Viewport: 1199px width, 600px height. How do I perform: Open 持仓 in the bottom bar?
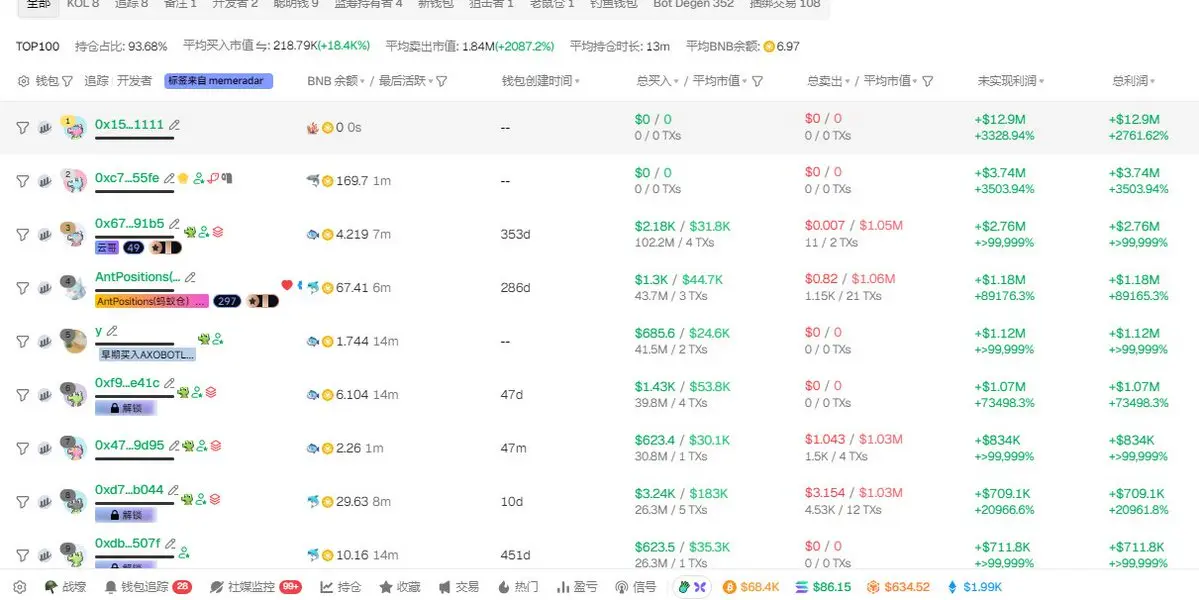pos(340,587)
